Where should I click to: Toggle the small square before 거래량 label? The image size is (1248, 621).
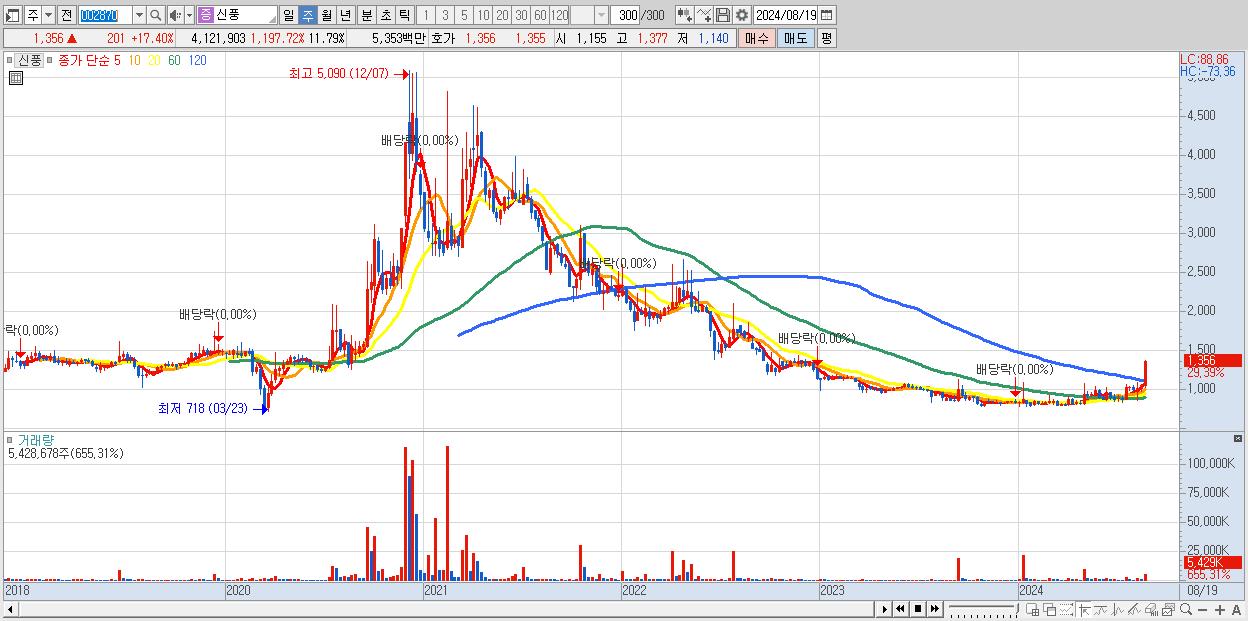click(x=11, y=439)
